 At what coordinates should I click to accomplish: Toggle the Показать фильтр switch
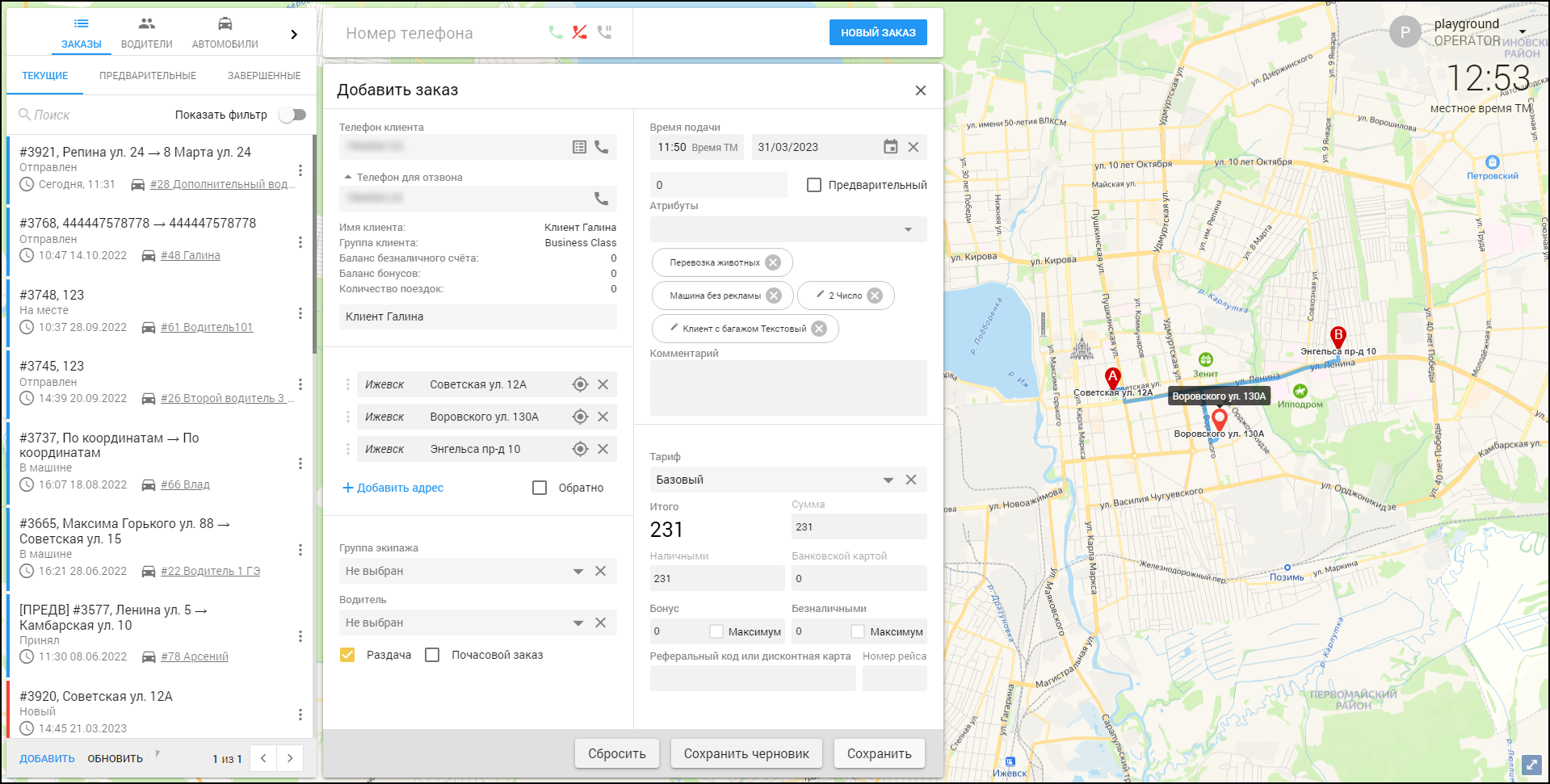[292, 115]
